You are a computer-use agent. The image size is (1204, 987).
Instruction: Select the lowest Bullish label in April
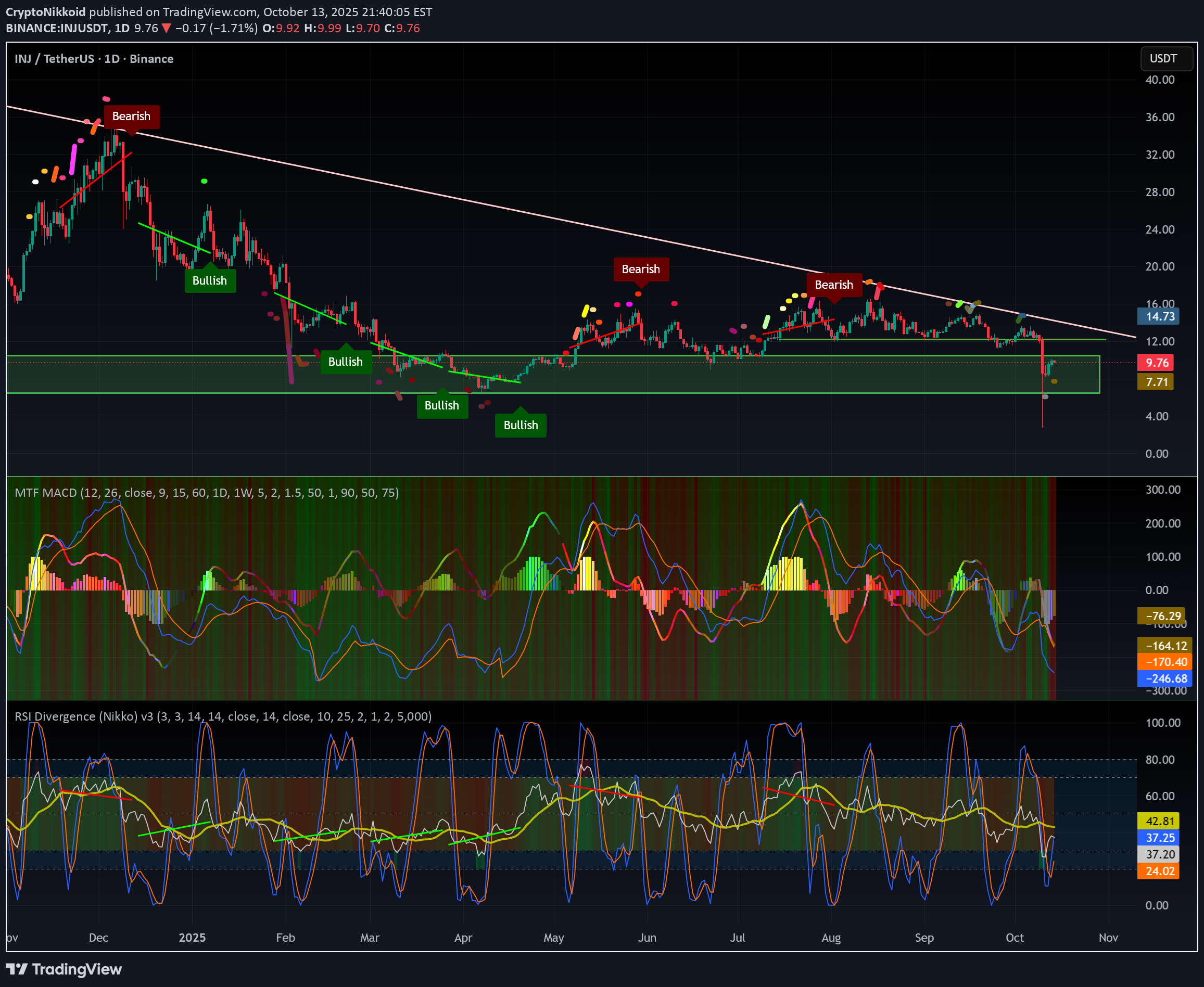521,425
